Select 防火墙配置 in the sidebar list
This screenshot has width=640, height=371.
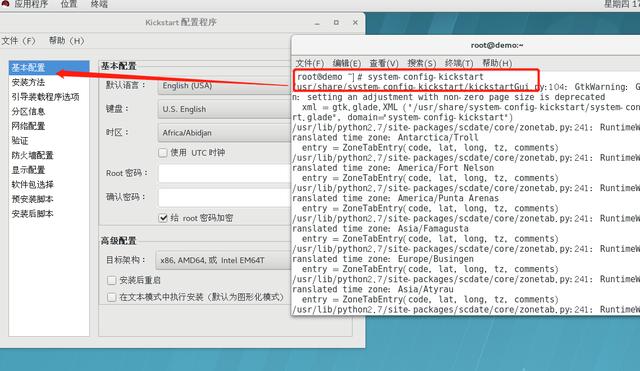pos(49,156)
